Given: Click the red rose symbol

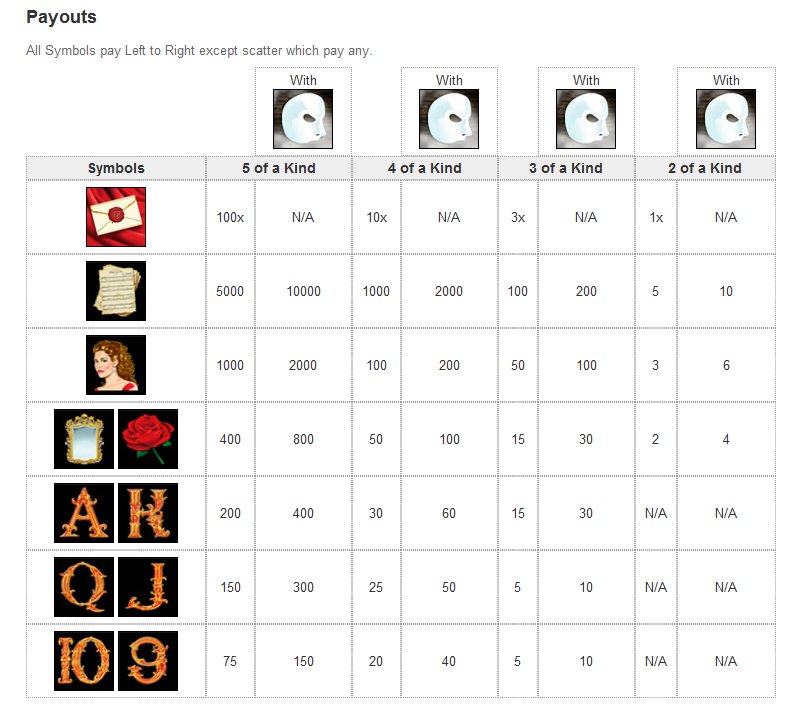Looking at the screenshot, I should click(148, 439).
